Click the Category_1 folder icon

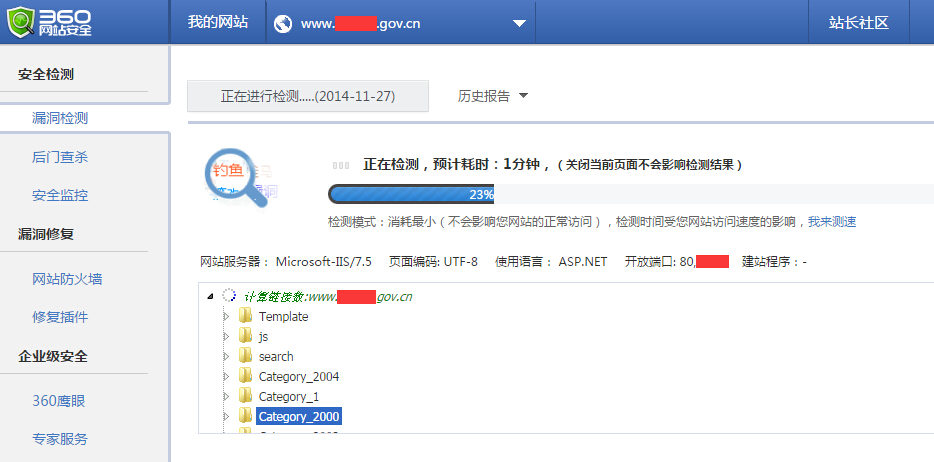[x=245, y=396]
